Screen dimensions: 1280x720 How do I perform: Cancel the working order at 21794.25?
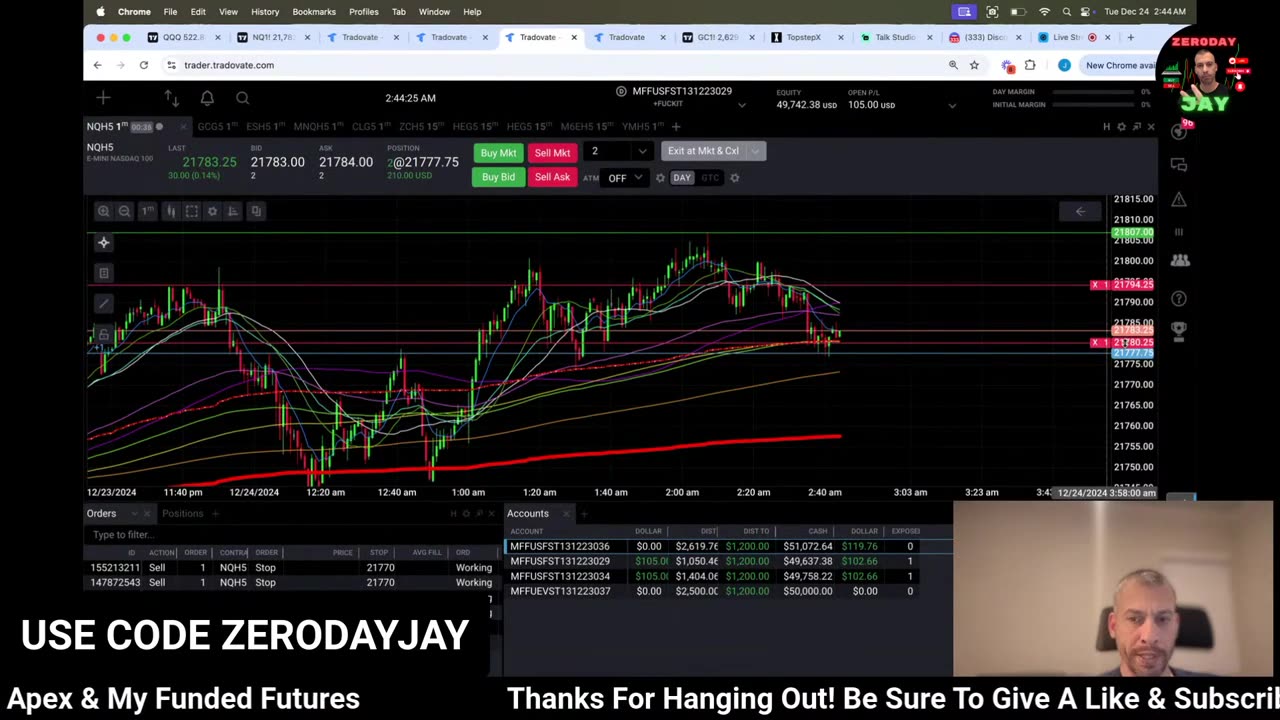pyautogui.click(x=1095, y=285)
